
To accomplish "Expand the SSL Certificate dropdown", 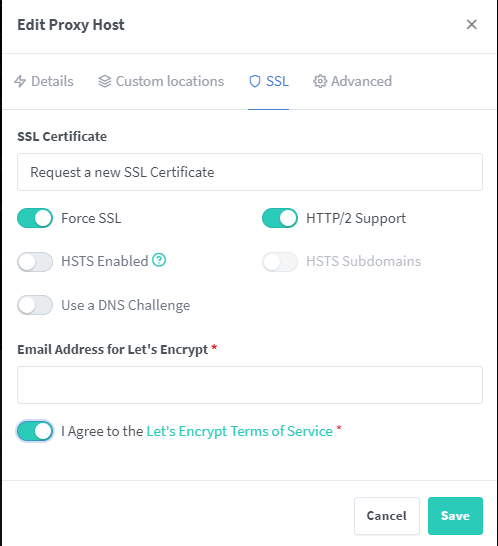I will (x=250, y=172).
